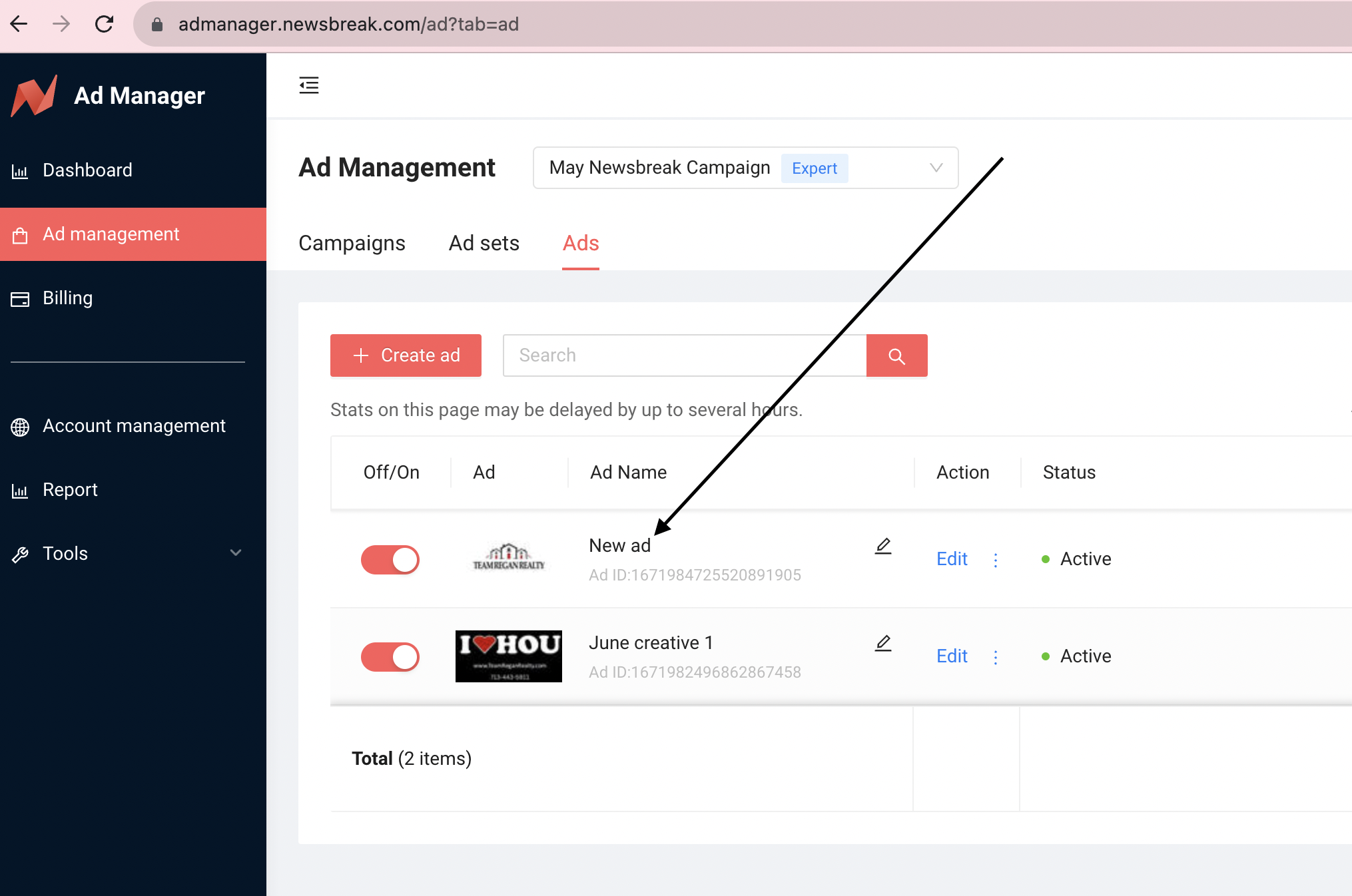Click the pencil icon beside New ad name
This screenshot has width=1352, height=896.
point(883,546)
